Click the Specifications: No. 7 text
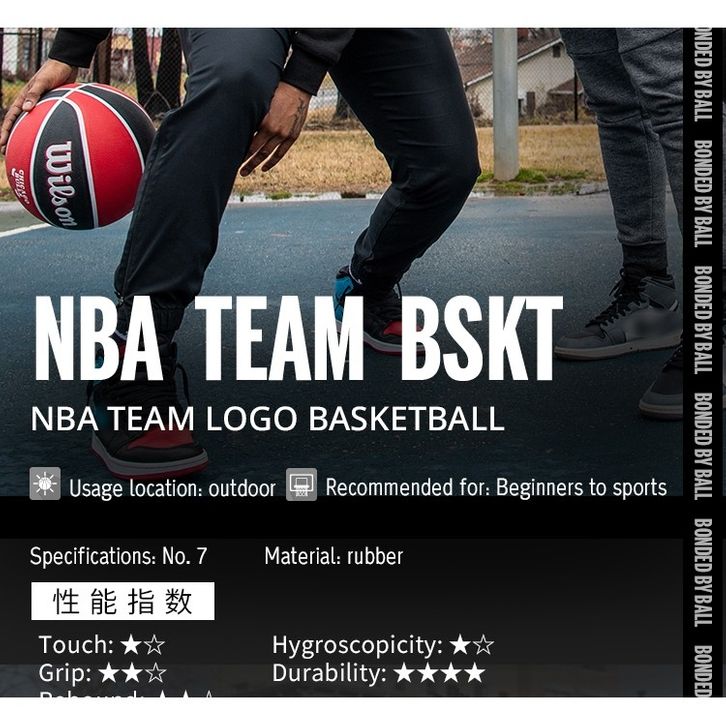The image size is (726, 726). coord(119,556)
